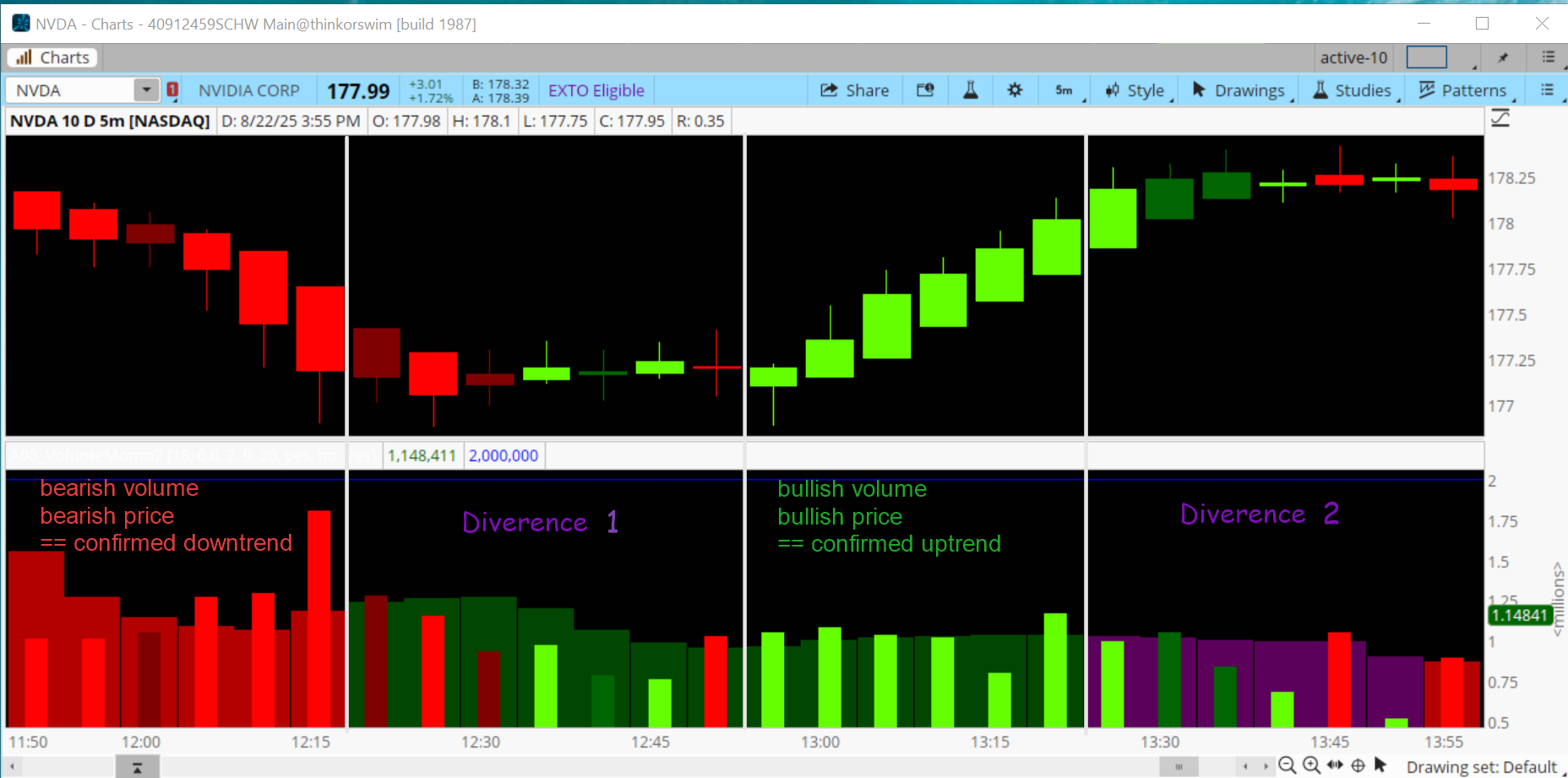Click the 2,000,000 study value
1568x778 pixels.
pos(504,455)
